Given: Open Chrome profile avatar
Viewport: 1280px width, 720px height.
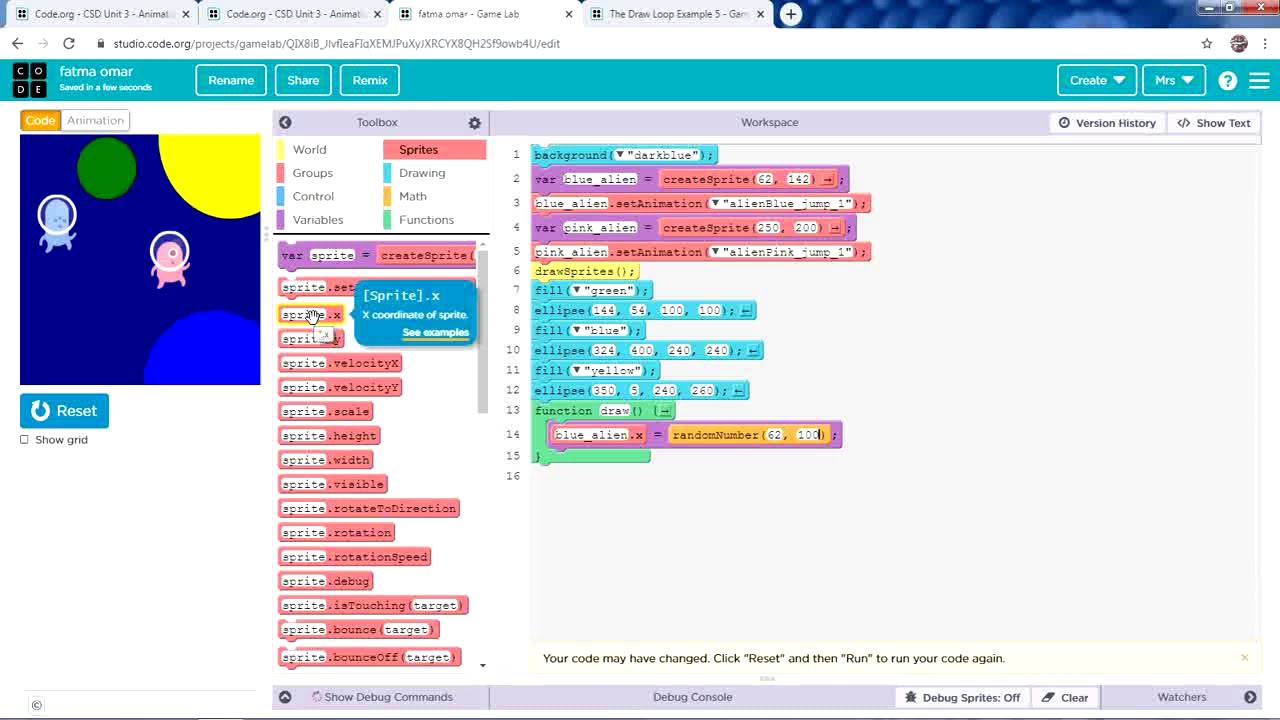Looking at the screenshot, I should (1239, 43).
